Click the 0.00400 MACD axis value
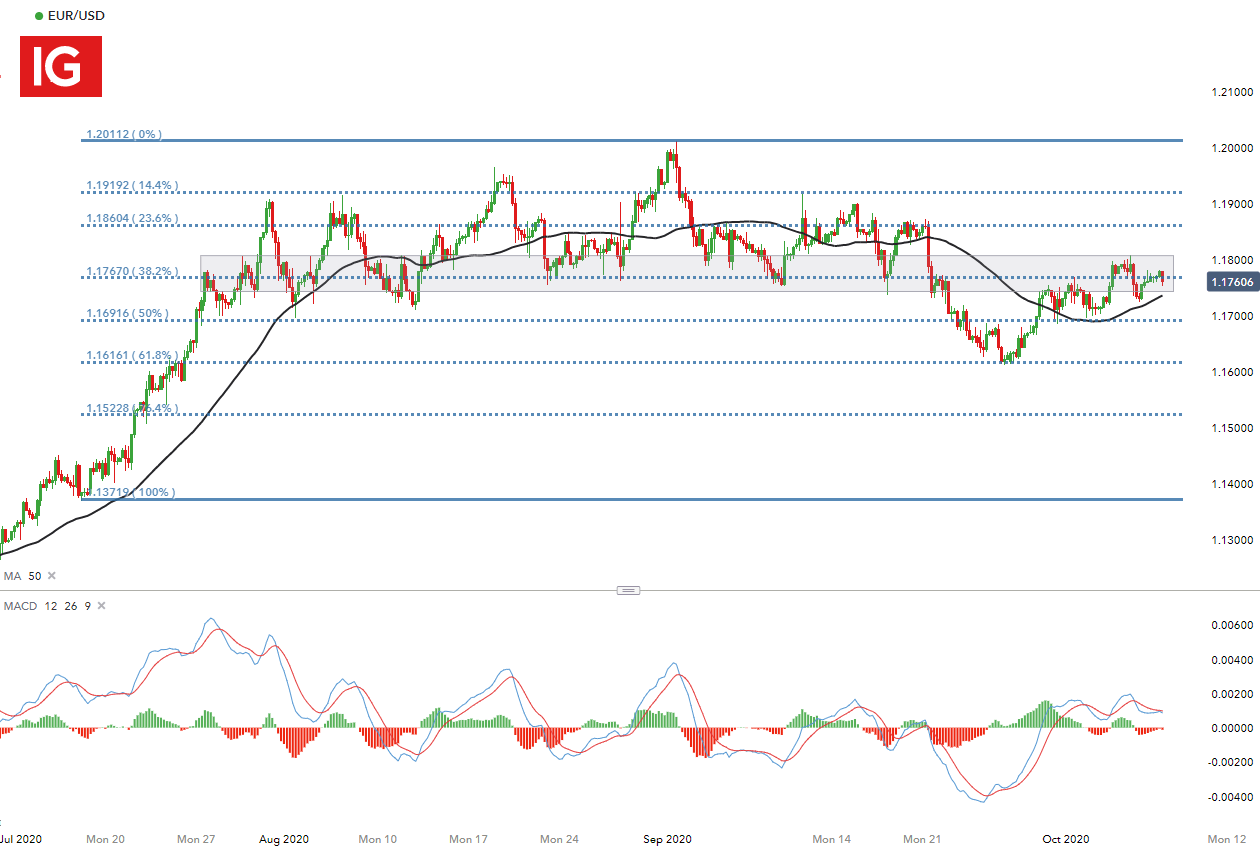Screen dimensions: 1260x846 (x=1232, y=660)
